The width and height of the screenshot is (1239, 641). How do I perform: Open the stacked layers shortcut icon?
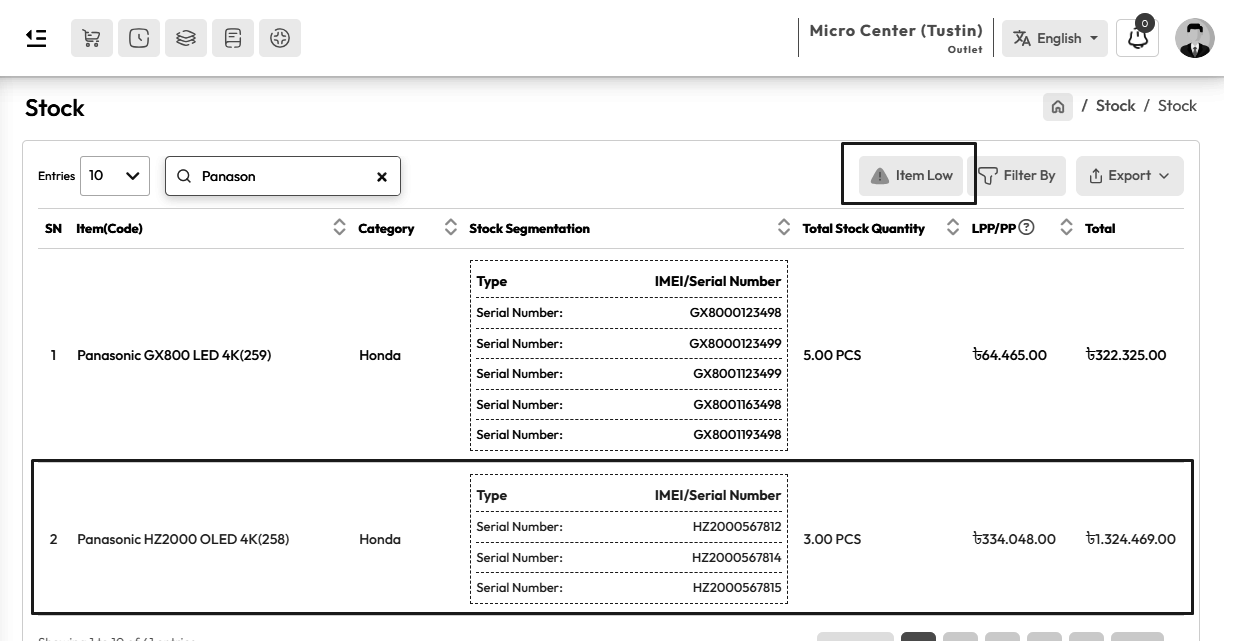point(186,38)
